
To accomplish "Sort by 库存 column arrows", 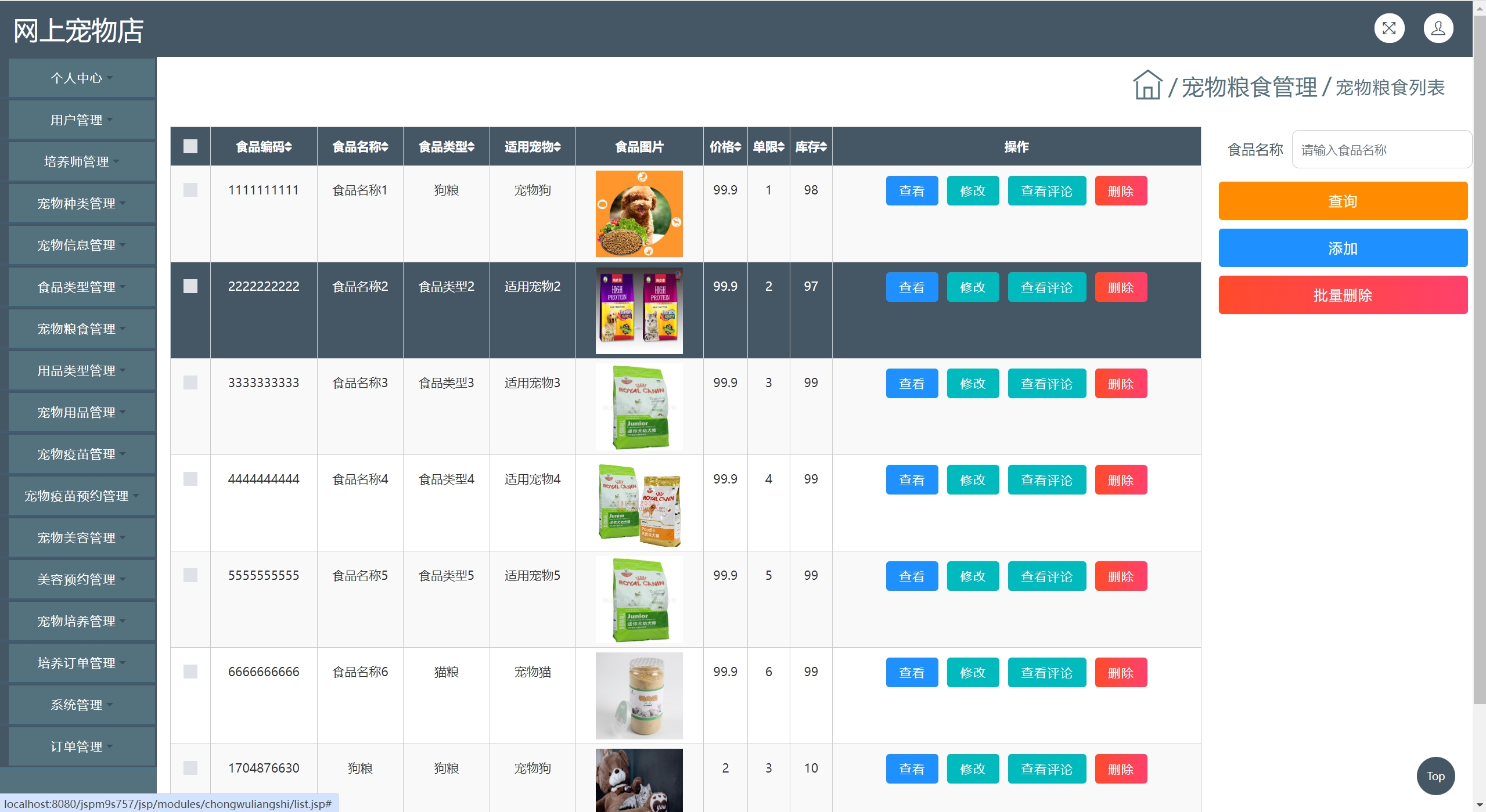I will pos(823,147).
